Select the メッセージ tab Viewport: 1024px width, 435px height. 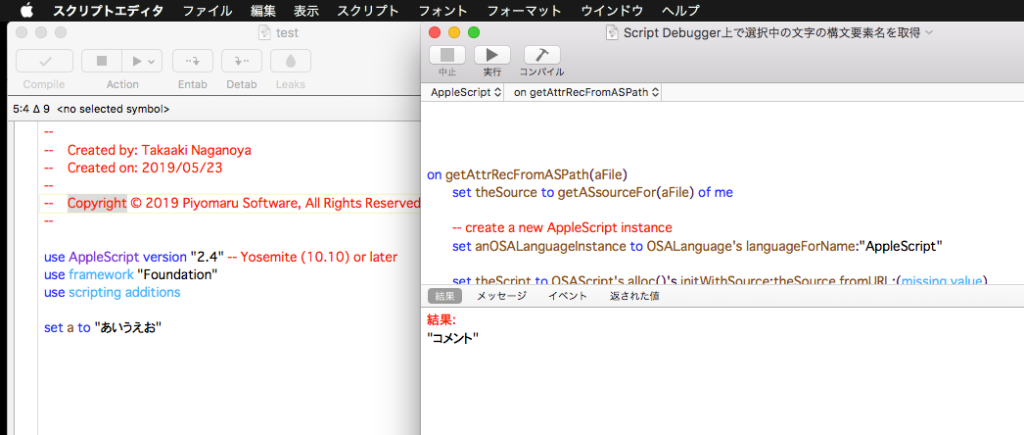point(502,296)
